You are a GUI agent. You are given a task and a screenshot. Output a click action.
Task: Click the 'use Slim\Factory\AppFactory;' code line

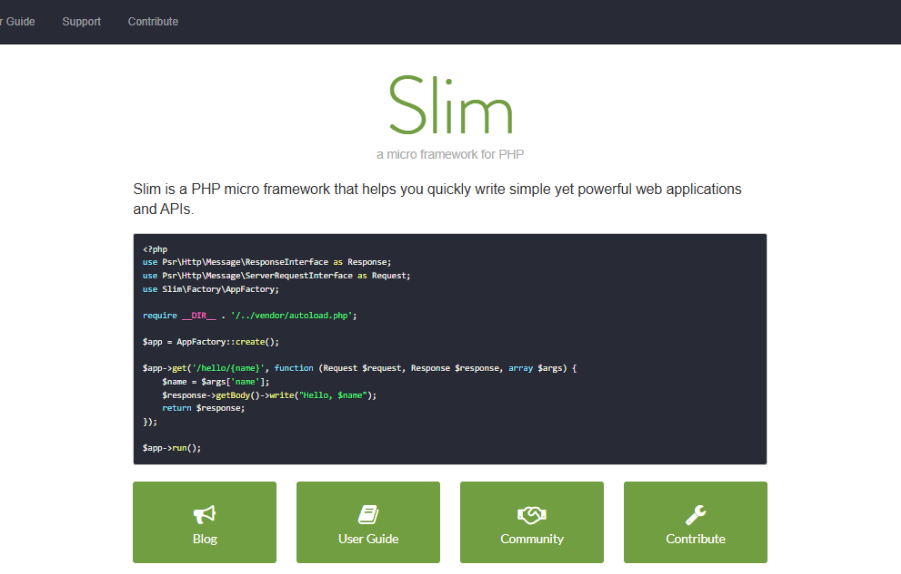pos(211,289)
